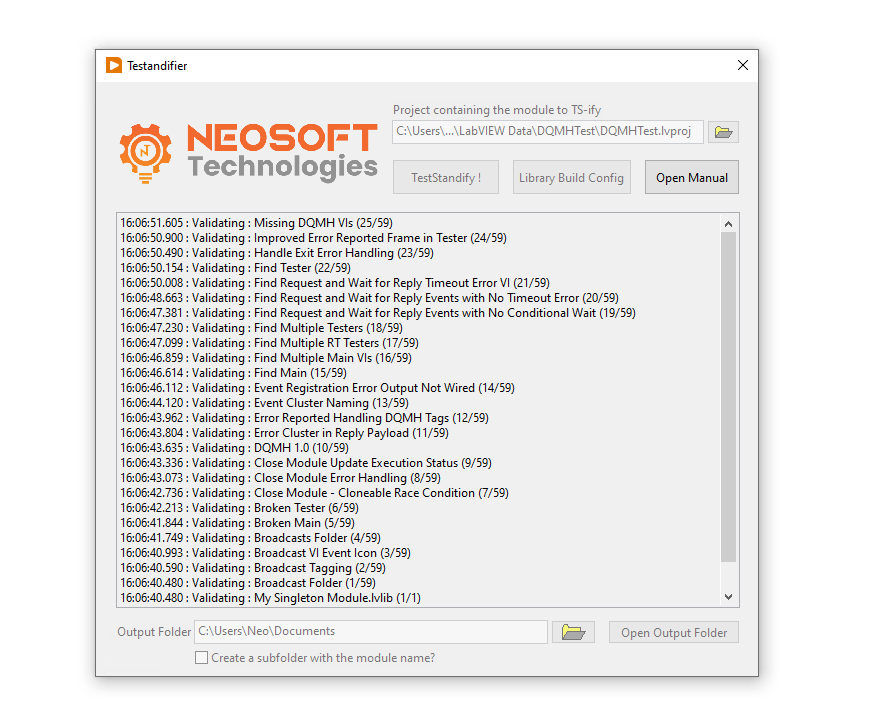Select log line 'Handle Exit Error Handling (23/59)'
This screenshot has width=874, height=727.
pos(277,253)
